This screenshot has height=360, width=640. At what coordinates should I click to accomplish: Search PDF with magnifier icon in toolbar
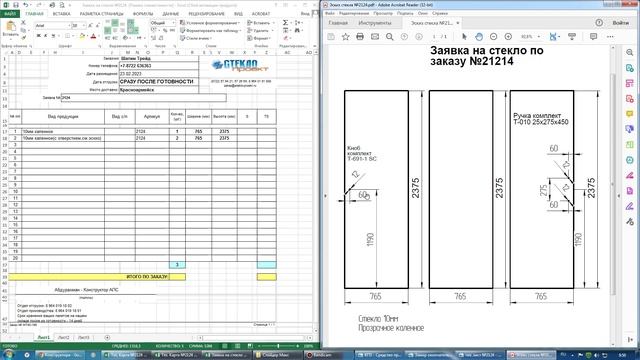389,37
